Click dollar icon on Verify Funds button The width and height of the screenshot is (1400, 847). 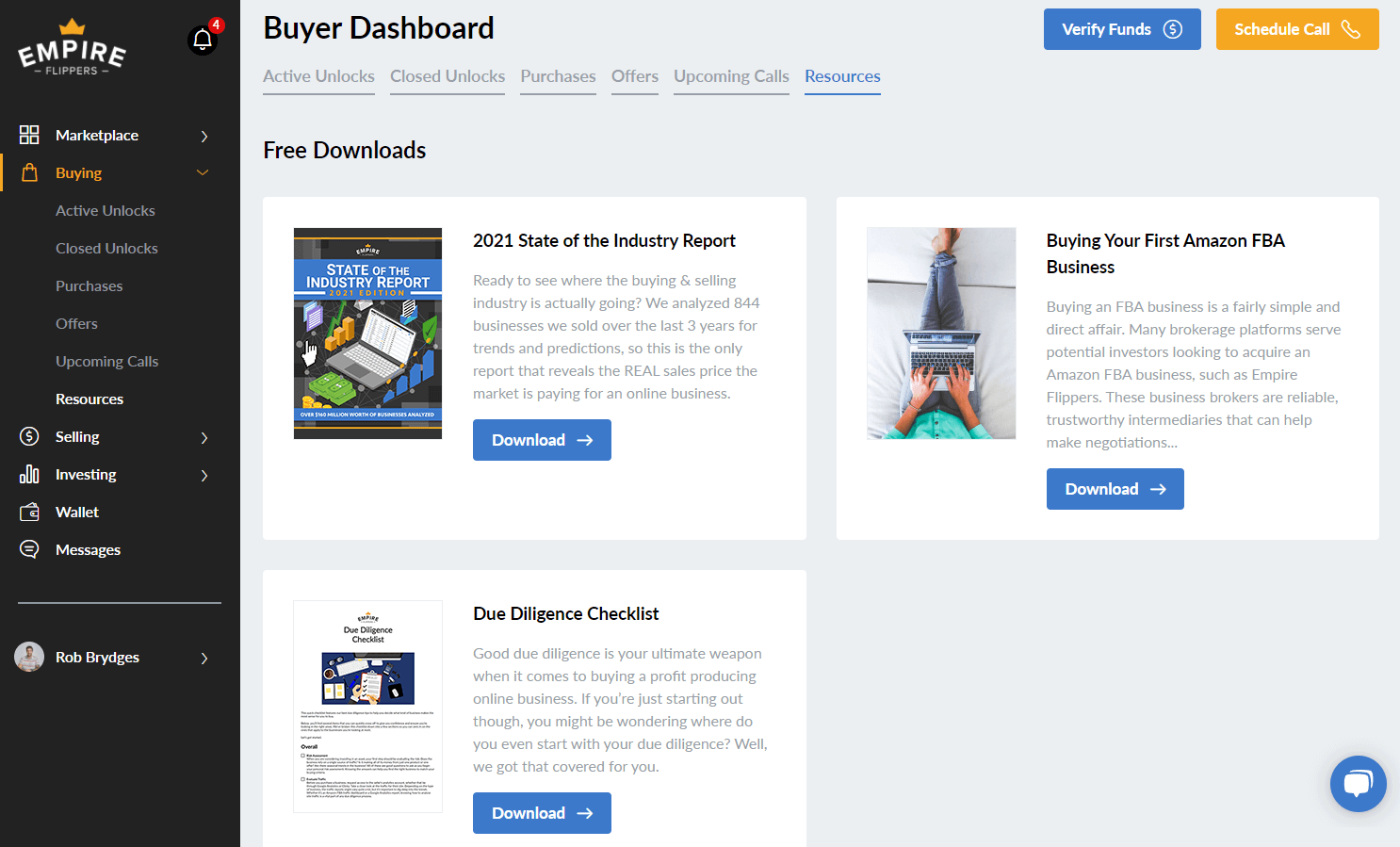pyautogui.click(x=1173, y=29)
